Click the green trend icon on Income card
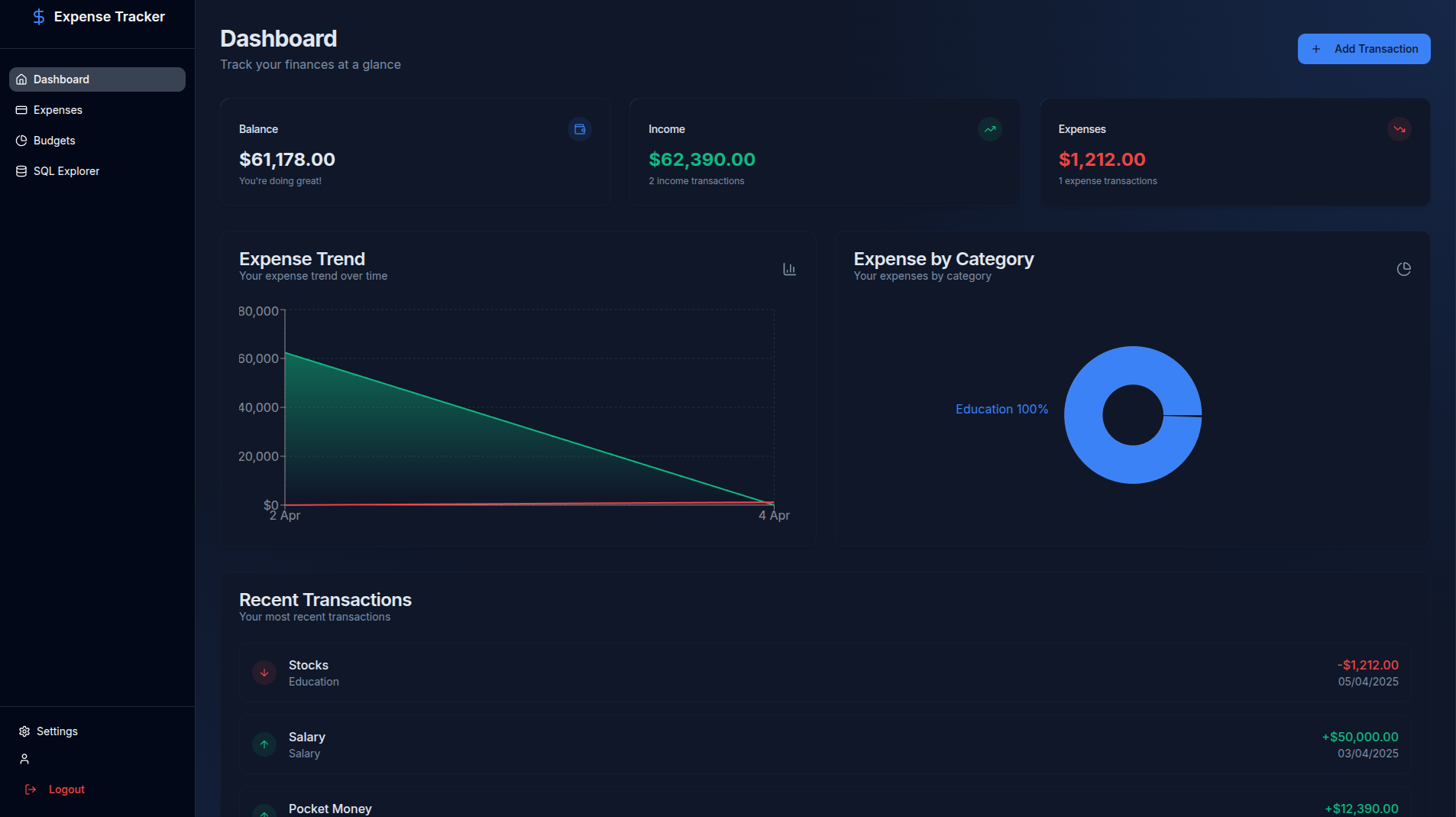 click(x=989, y=129)
